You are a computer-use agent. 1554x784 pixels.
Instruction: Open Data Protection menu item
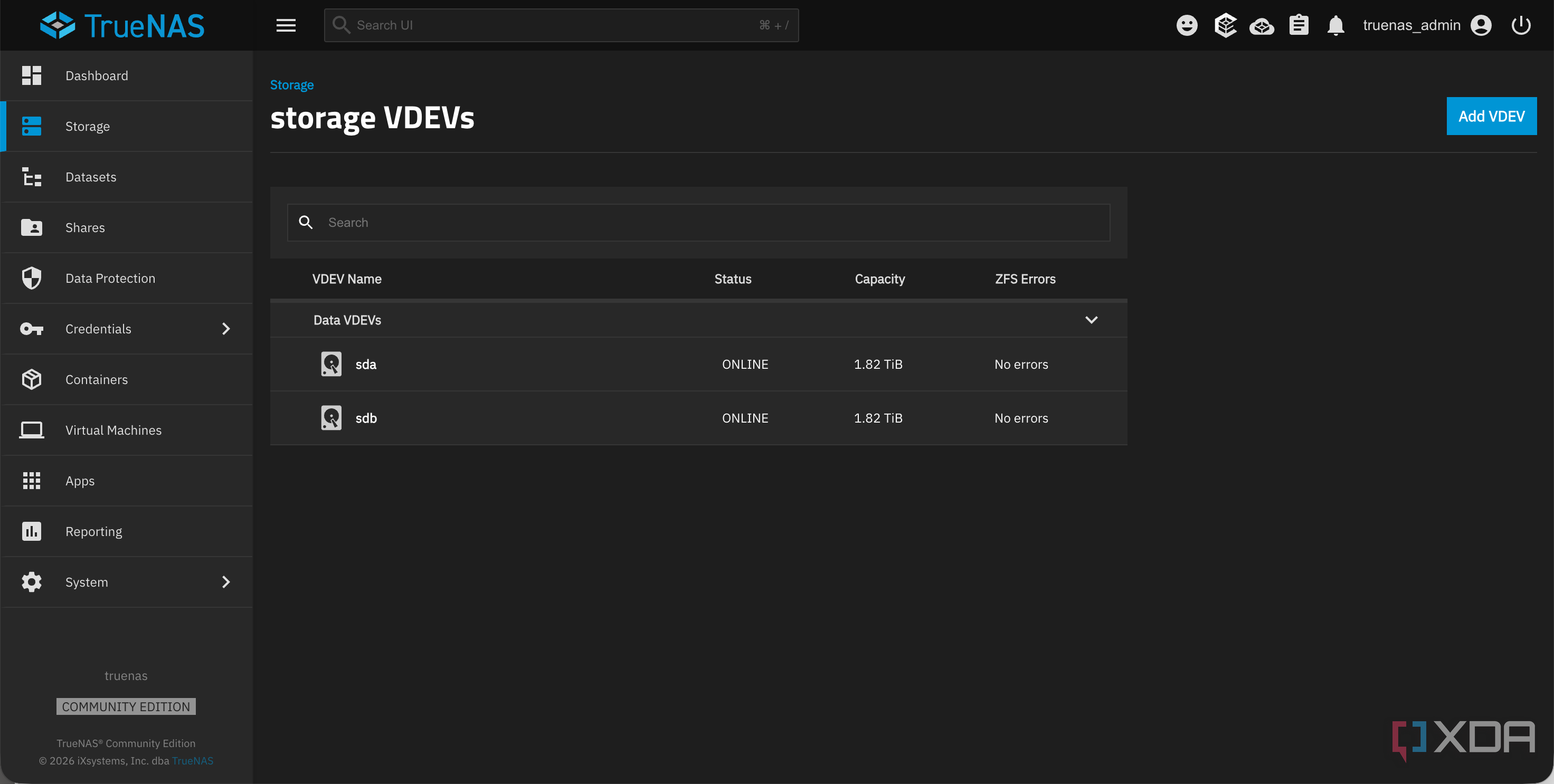[x=127, y=278]
